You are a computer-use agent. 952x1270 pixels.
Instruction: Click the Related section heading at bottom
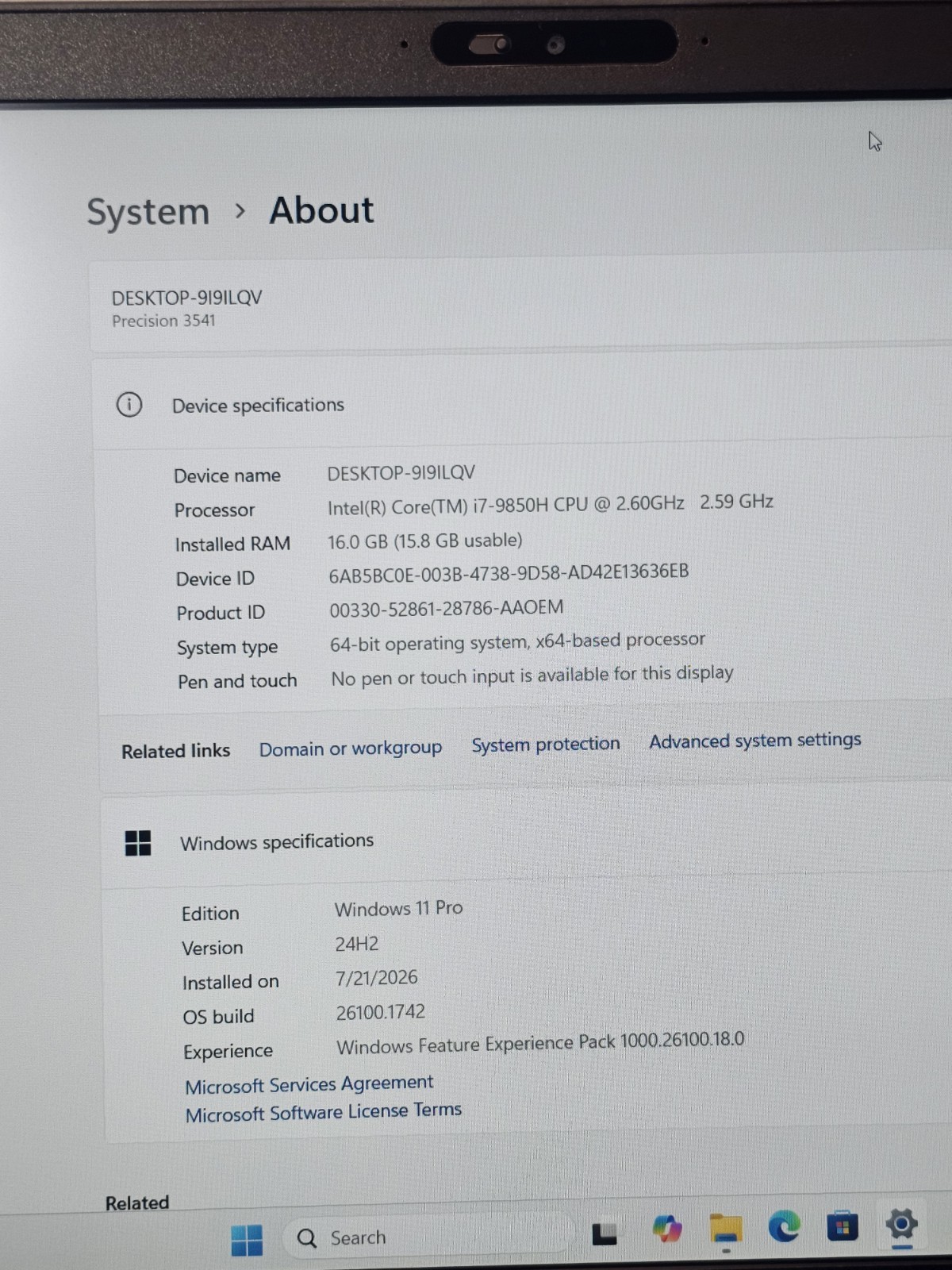click(137, 1203)
